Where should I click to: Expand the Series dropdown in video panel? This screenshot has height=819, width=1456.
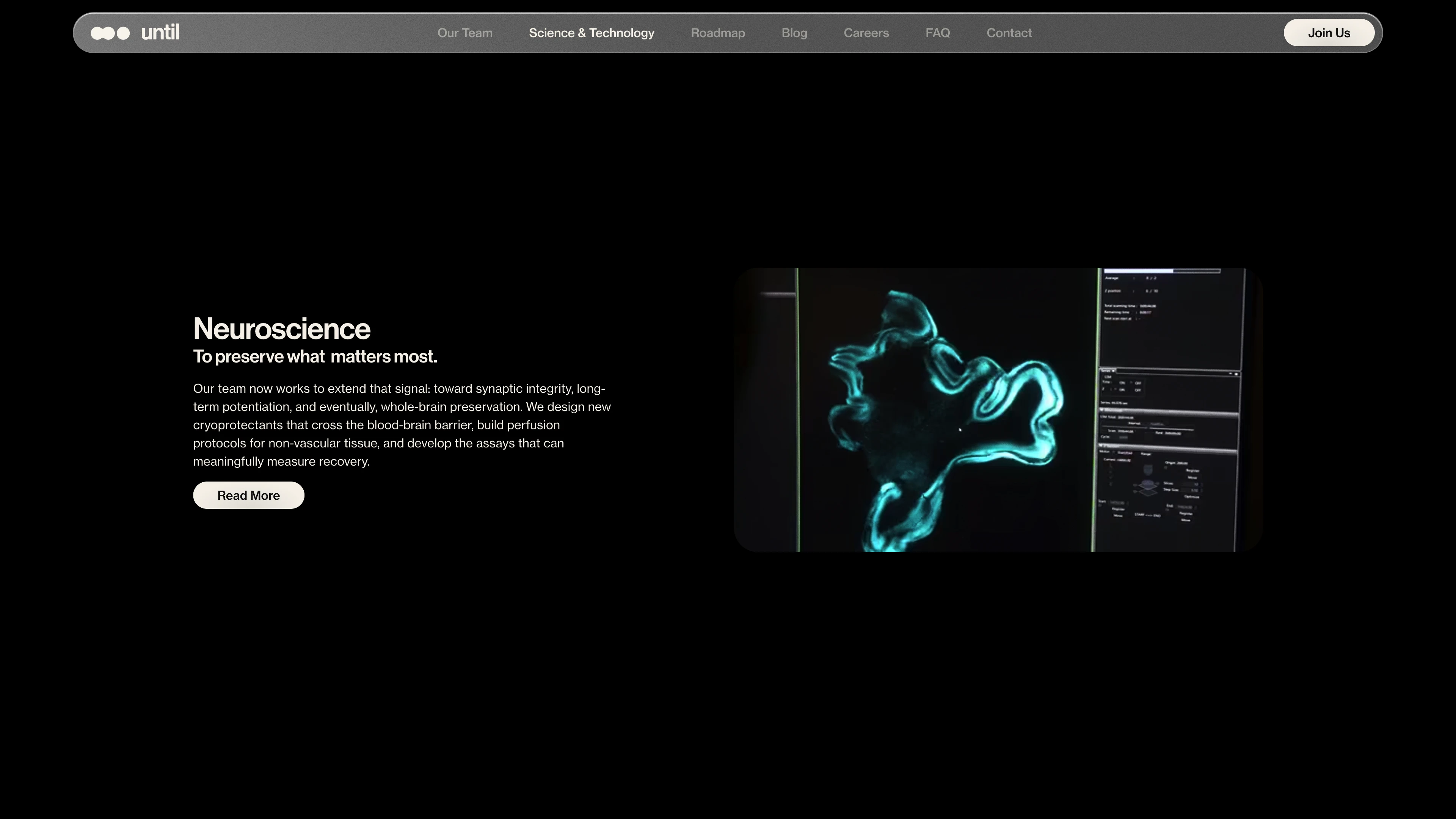(x=1114, y=371)
